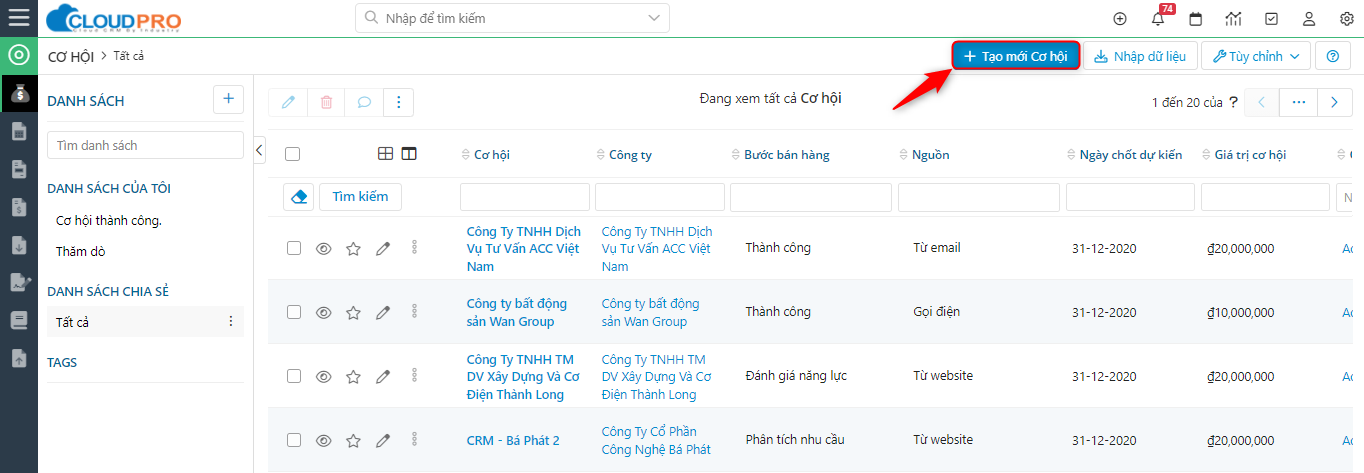
Task: Clear filters with the eraser icon
Action: click(x=298, y=197)
